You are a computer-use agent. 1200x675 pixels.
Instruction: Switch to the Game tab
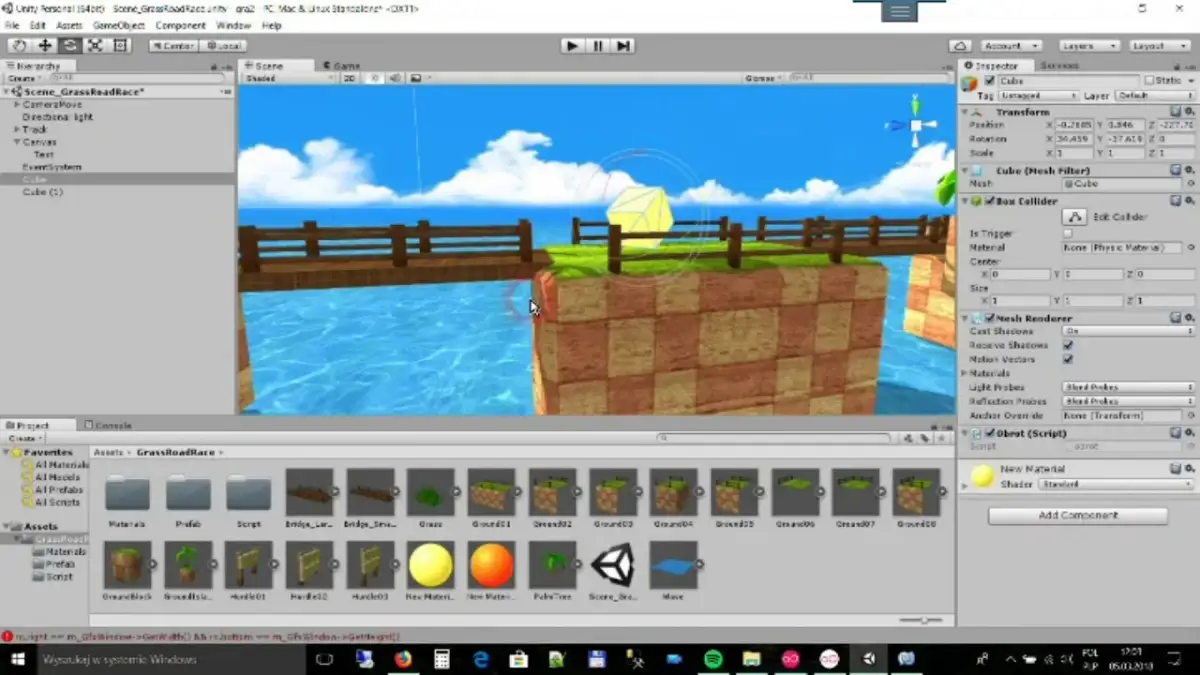point(346,66)
